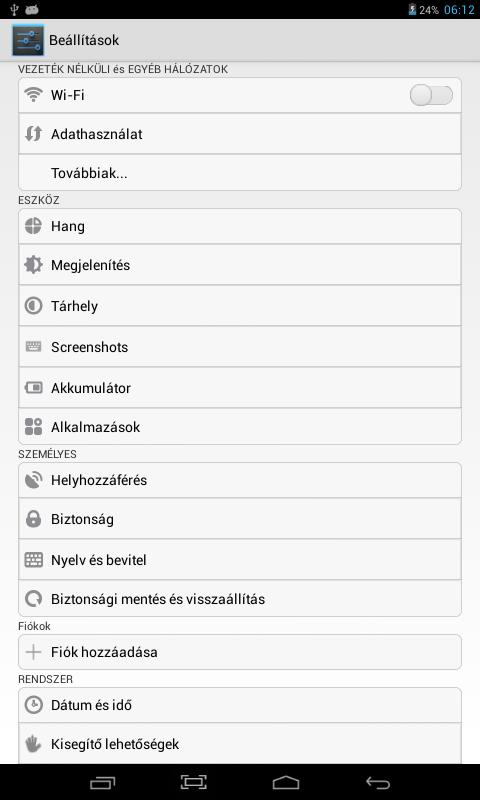Select the Screenshots settings entry
Image resolution: width=480 pixels, height=800 pixels.
pyautogui.click(x=240, y=347)
